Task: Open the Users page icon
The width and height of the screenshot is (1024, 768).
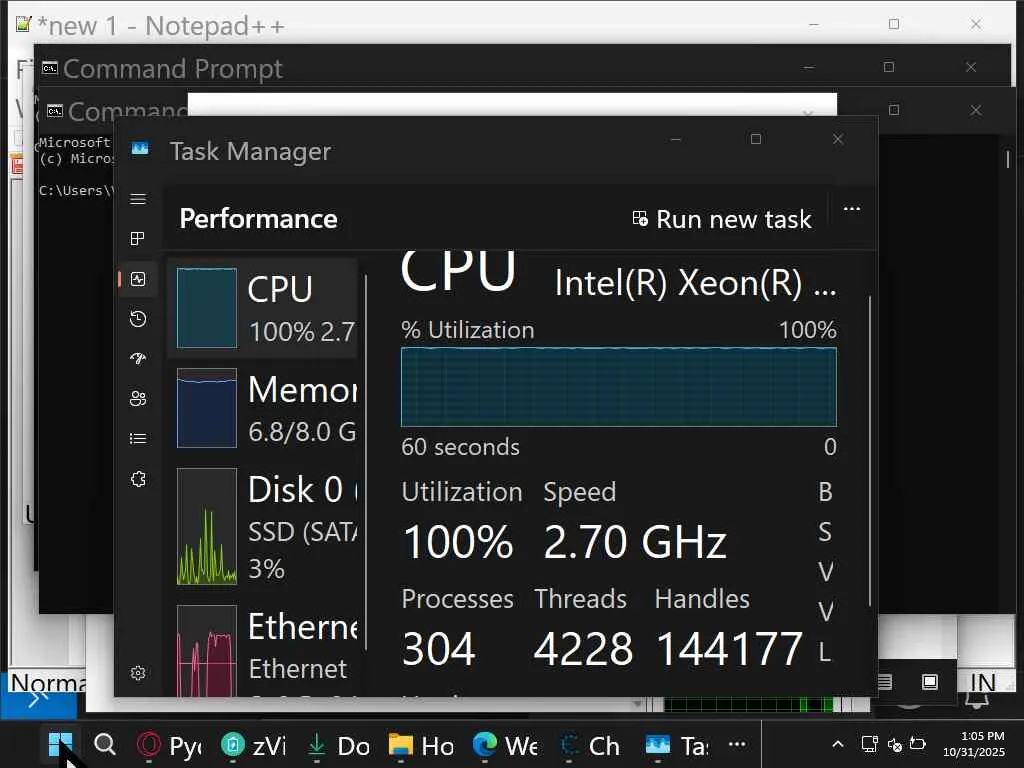Action: point(138,399)
